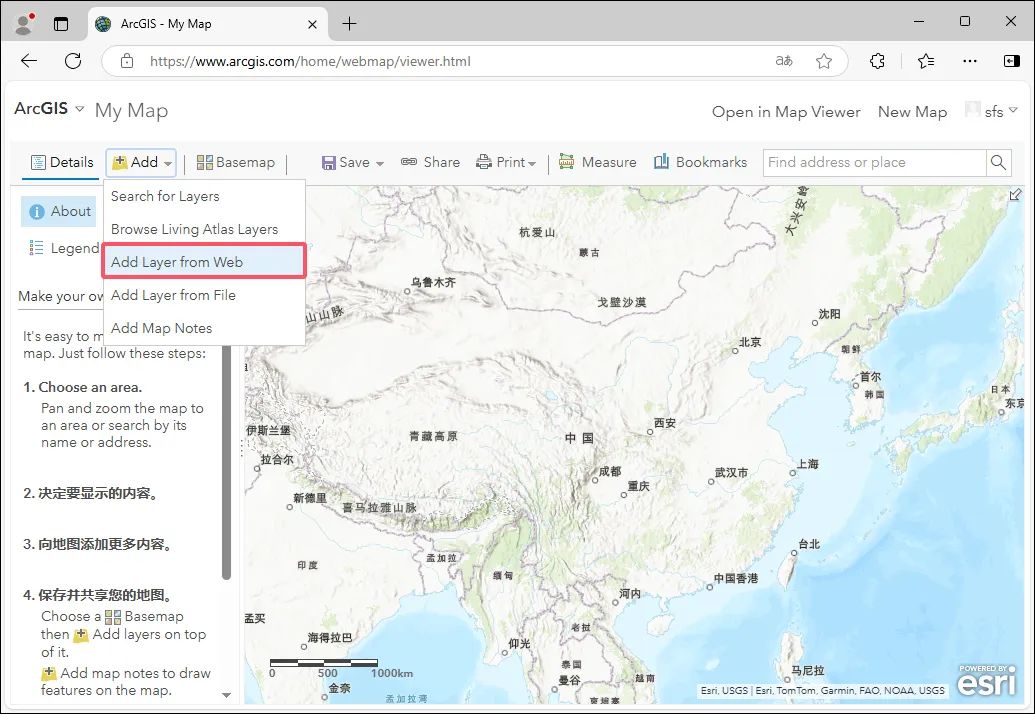
Task: Open the Measure tool
Action: pyautogui.click(x=597, y=162)
